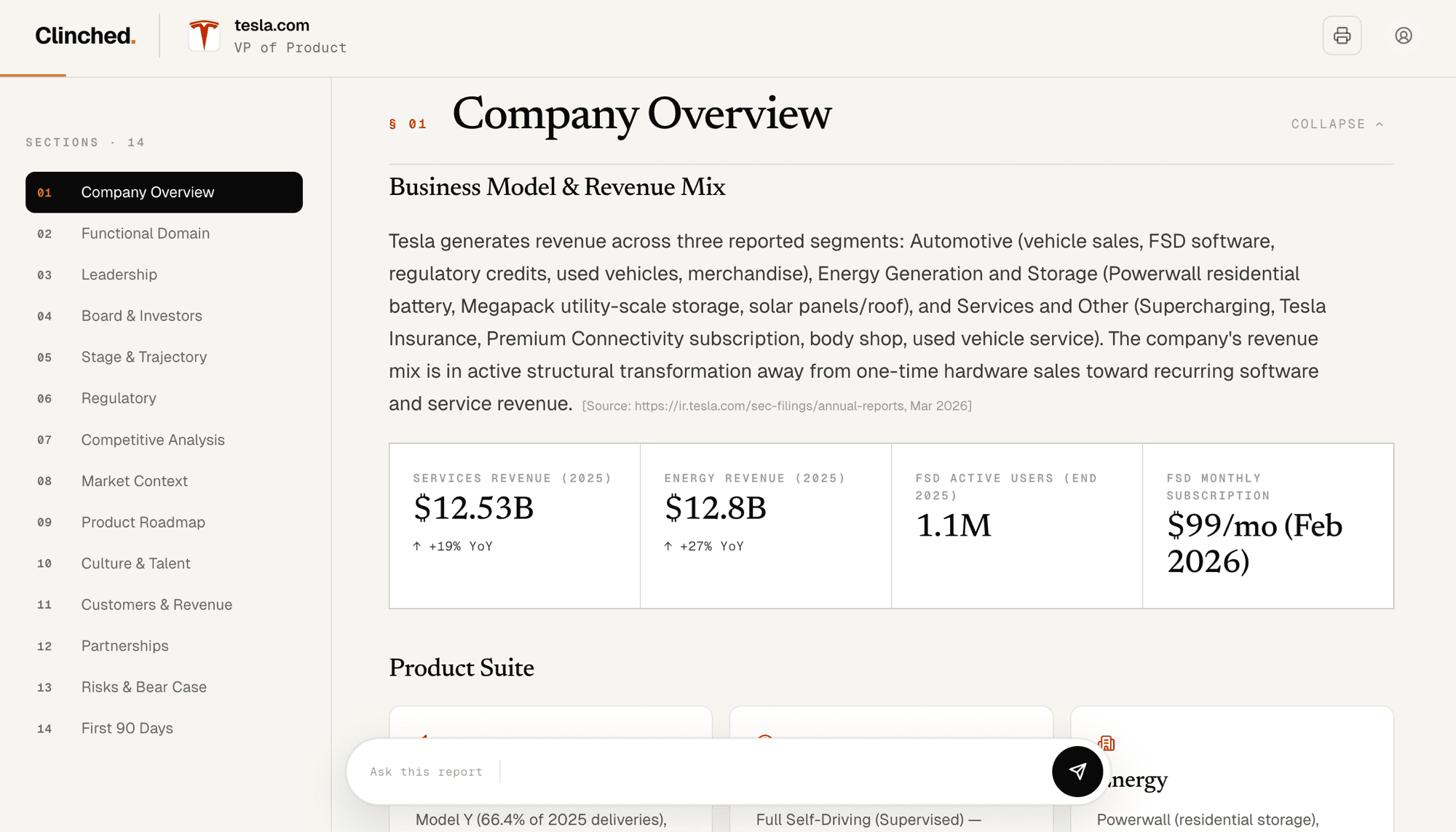
Task: Click the Energy Revenue (2025) label
Action: [755, 478]
